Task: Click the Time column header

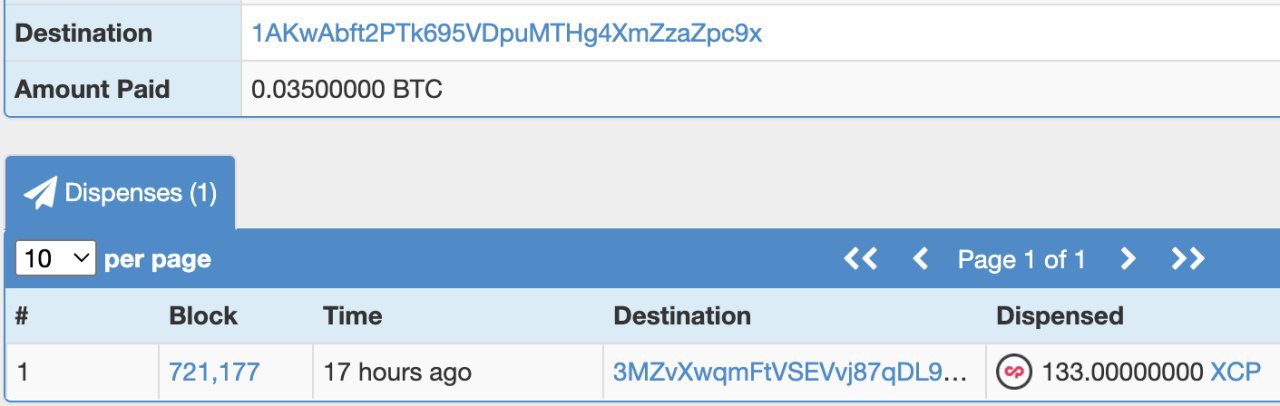Action: click(x=352, y=316)
